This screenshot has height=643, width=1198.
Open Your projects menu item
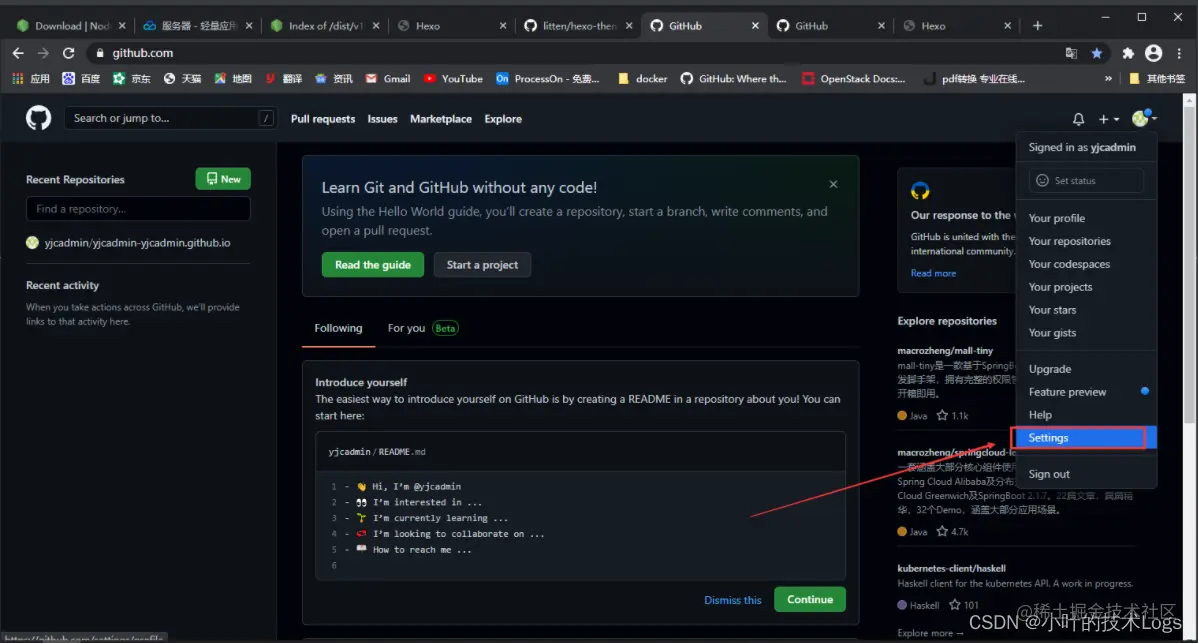[1086, 287]
